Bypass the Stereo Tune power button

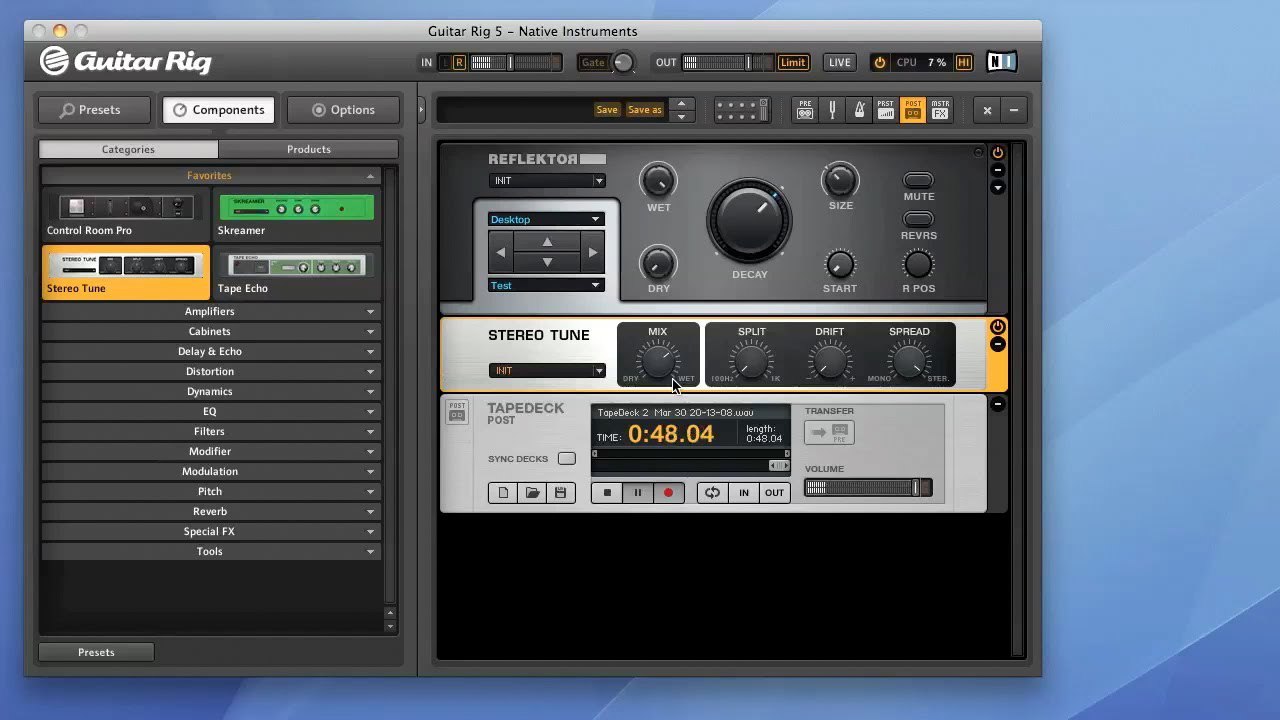(997, 327)
